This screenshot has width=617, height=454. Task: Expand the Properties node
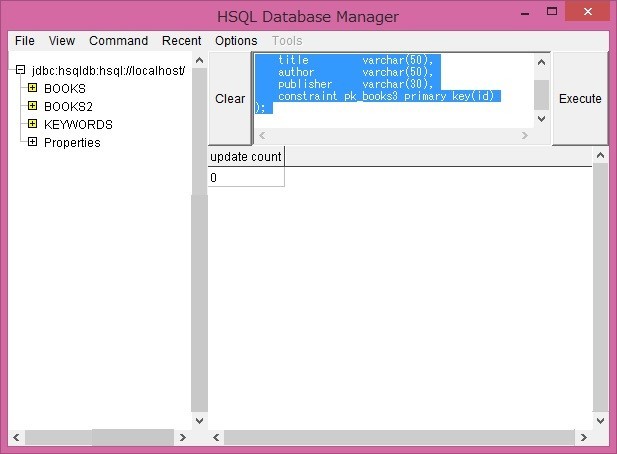tap(33, 142)
